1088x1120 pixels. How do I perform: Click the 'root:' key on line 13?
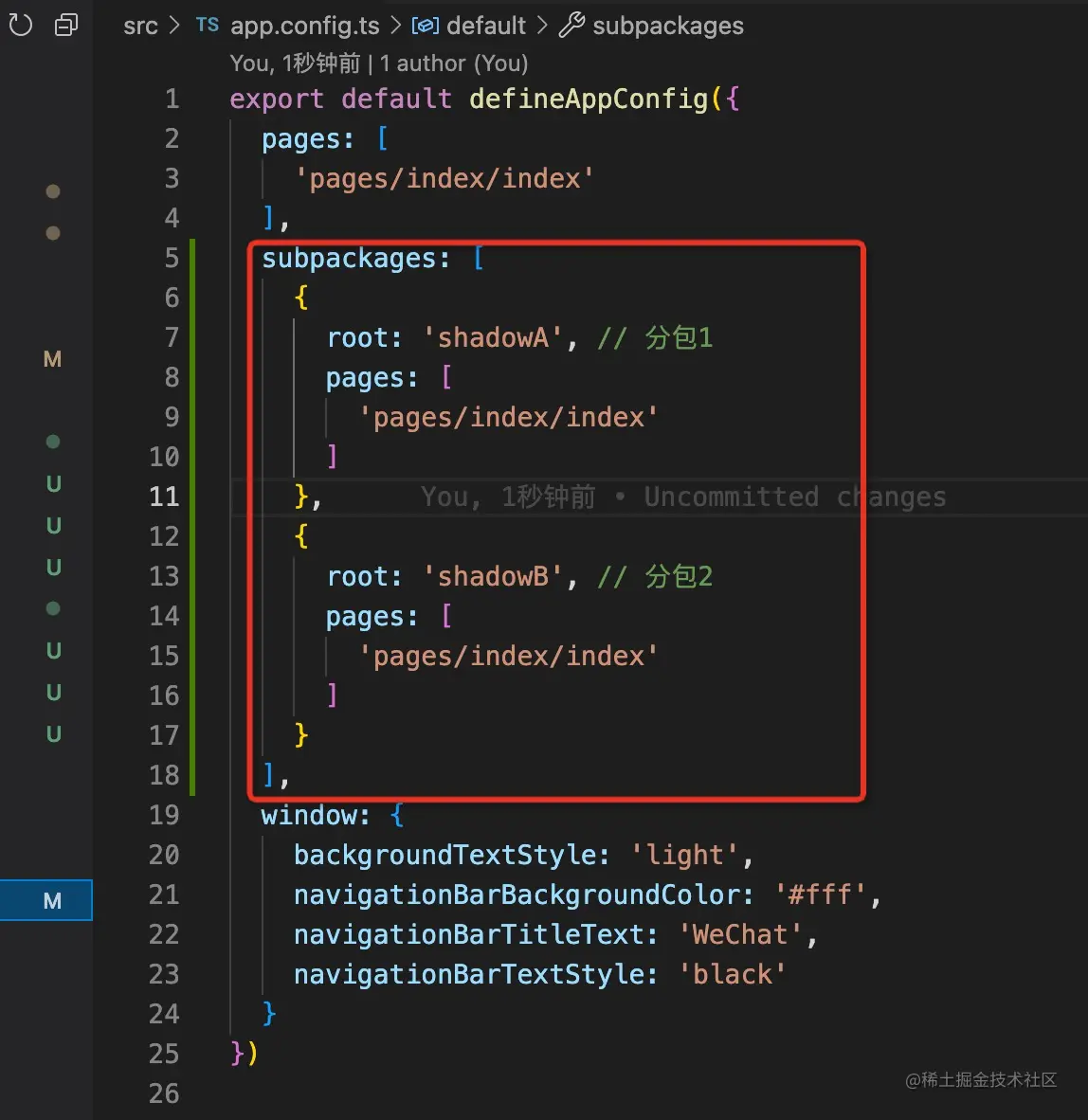pos(364,576)
